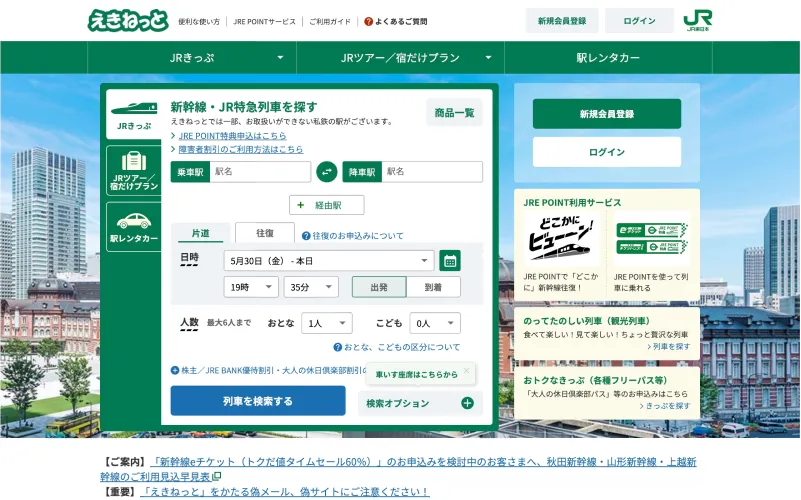Image resolution: width=801 pixels, height=500 pixels.
Task: Expand the JRきっぷ navigation menu
Action: pyautogui.click(x=192, y=58)
